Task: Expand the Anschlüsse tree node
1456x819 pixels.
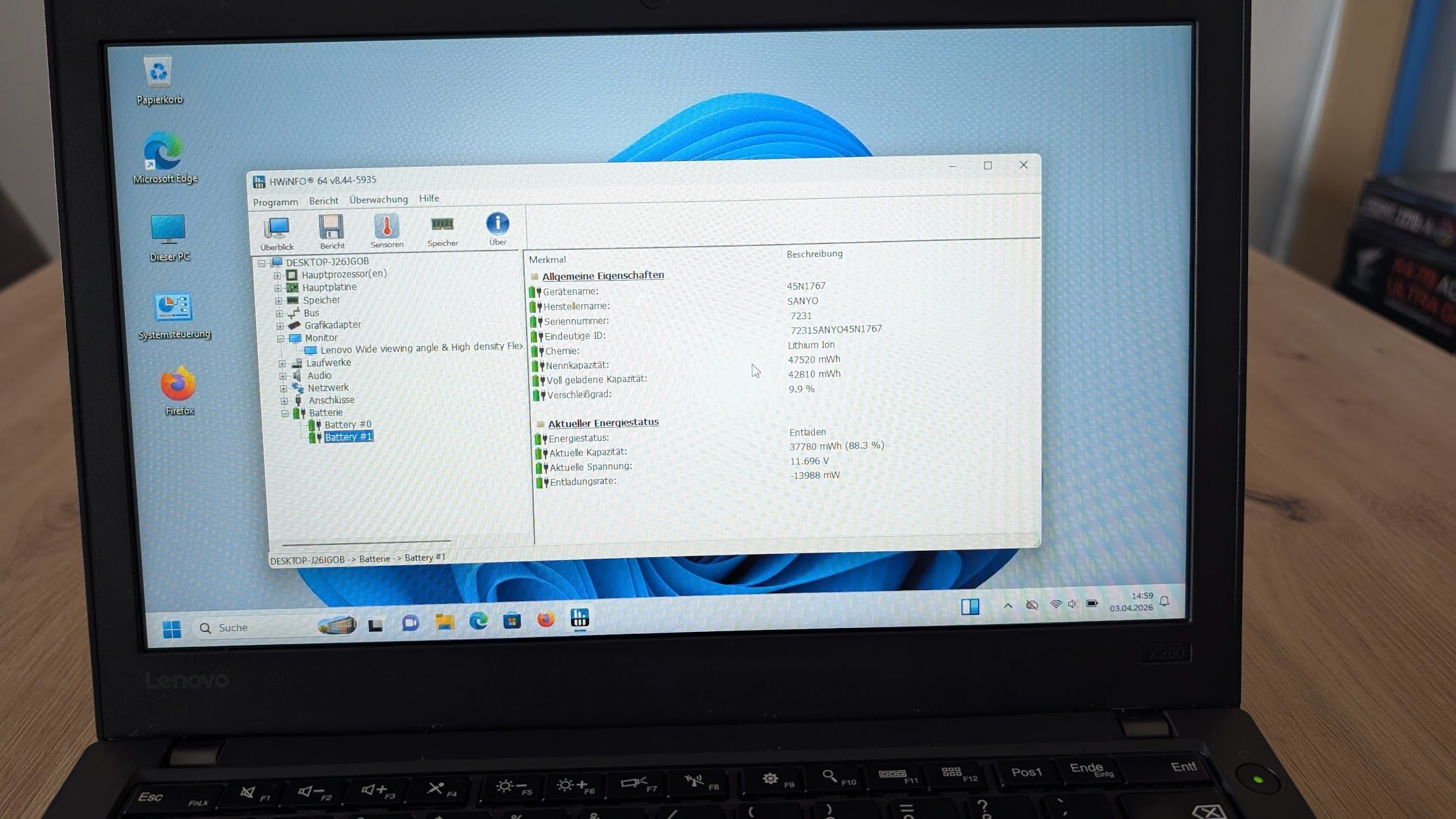Action: (x=284, y=401)
